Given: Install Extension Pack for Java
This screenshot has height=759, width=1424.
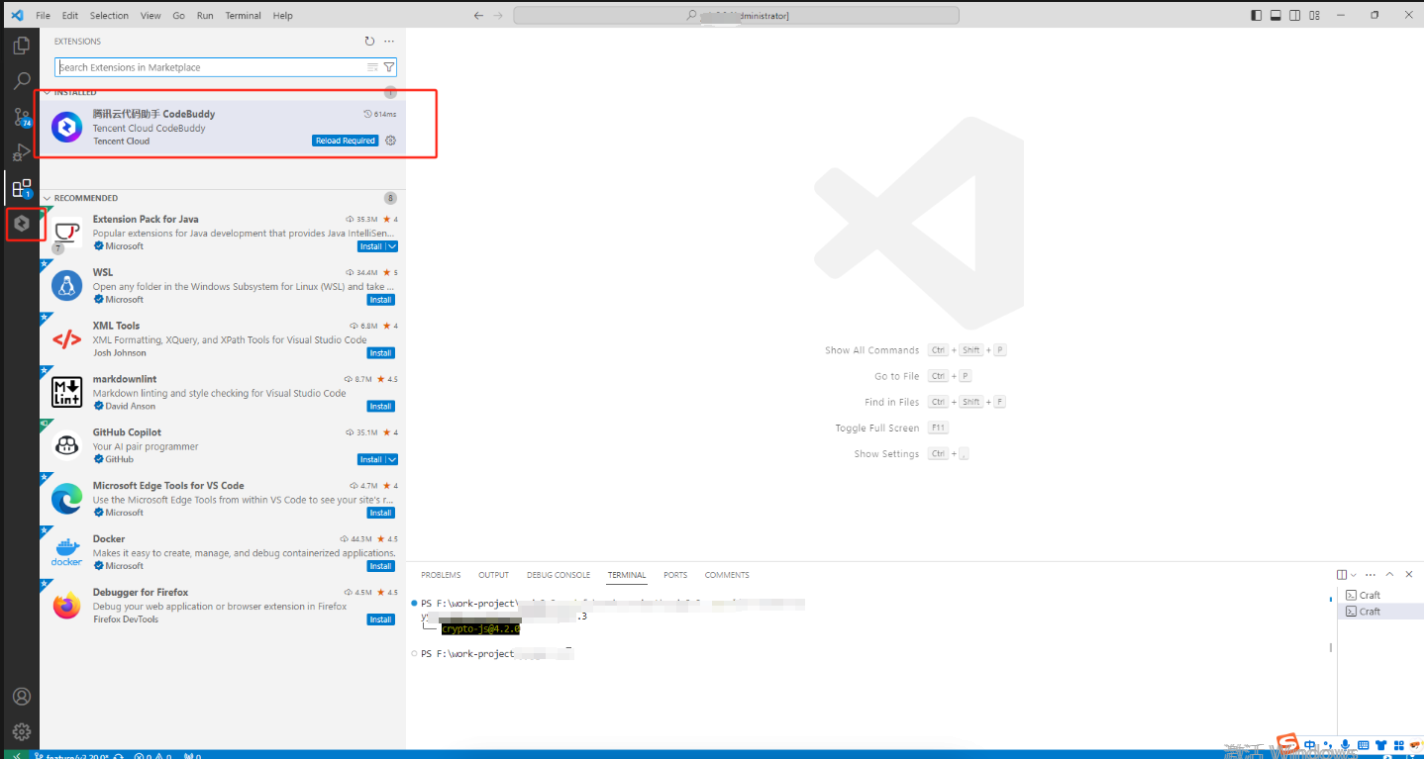Looking at the screenshot, I should point(371,246).
